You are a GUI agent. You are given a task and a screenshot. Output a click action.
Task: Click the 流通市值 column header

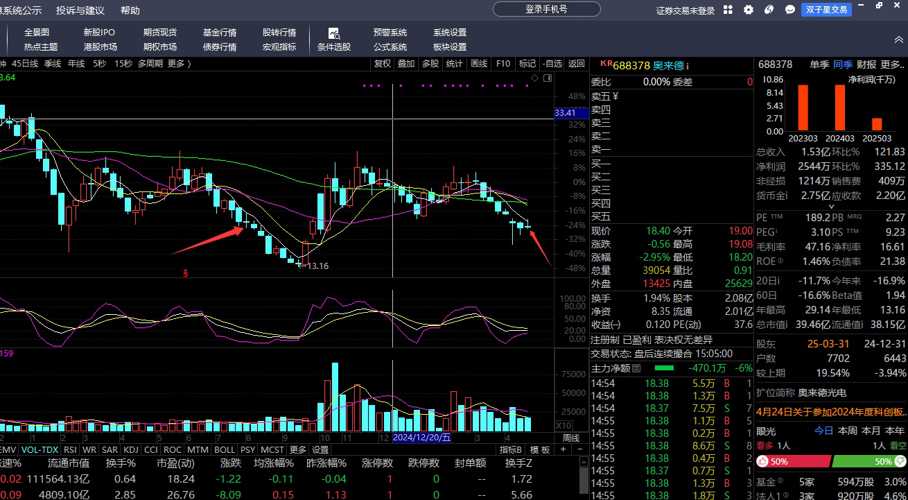[x=68, y=463]
